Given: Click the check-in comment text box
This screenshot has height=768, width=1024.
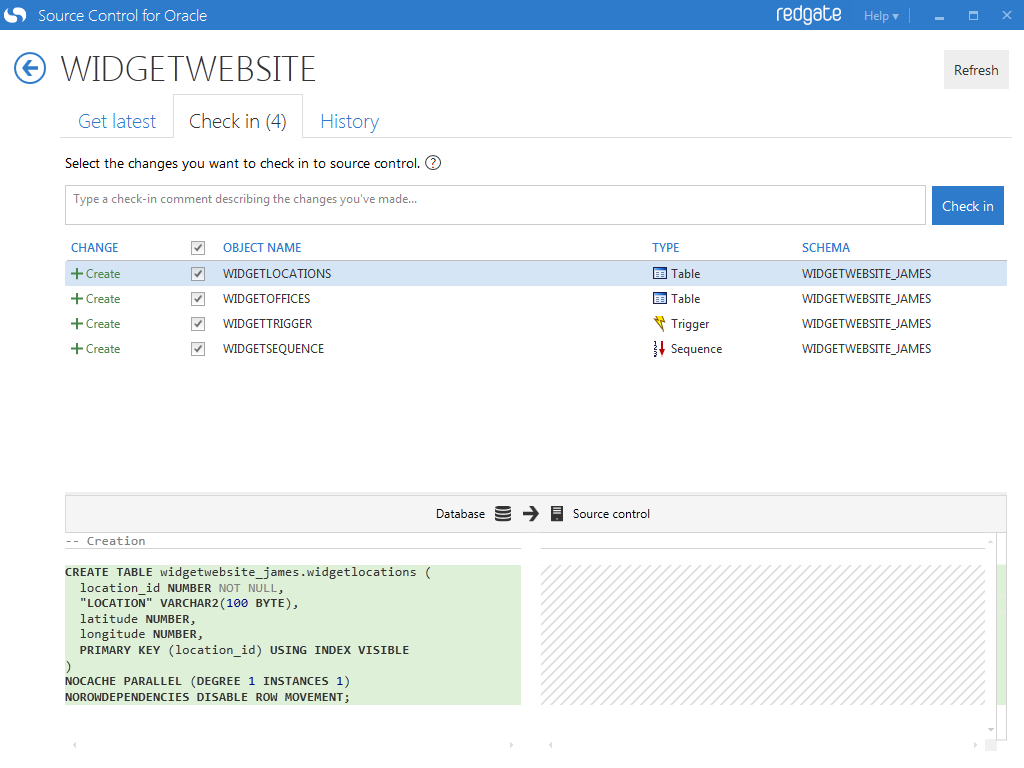Looking at the screenshot, I should (x=495, y=205).
